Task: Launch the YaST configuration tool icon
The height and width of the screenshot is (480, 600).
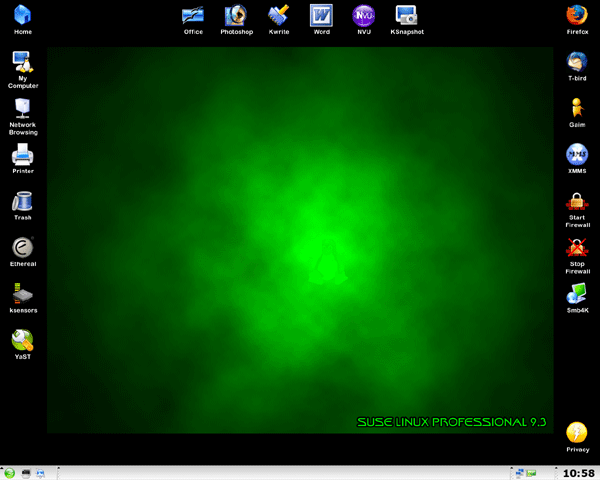Action: tap(23, 340)
